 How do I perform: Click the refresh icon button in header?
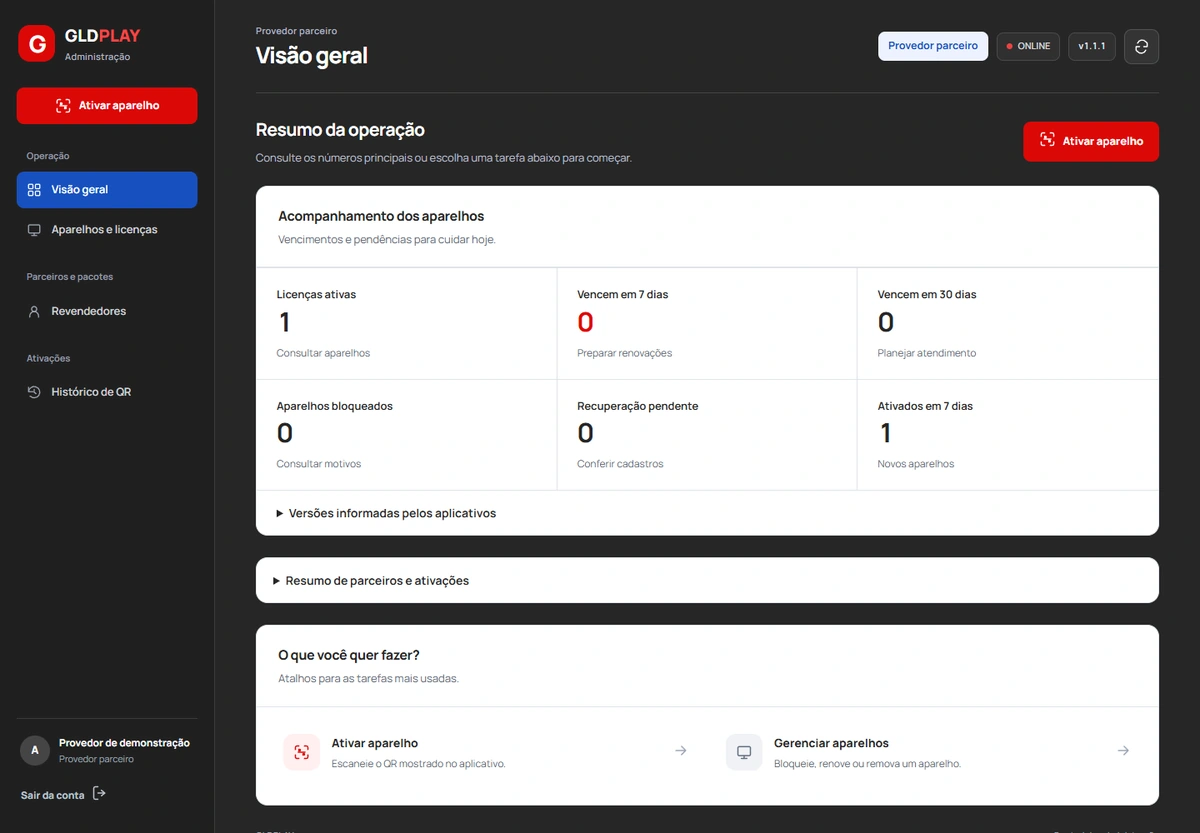pyautogui.click(x=1141, y=47)
